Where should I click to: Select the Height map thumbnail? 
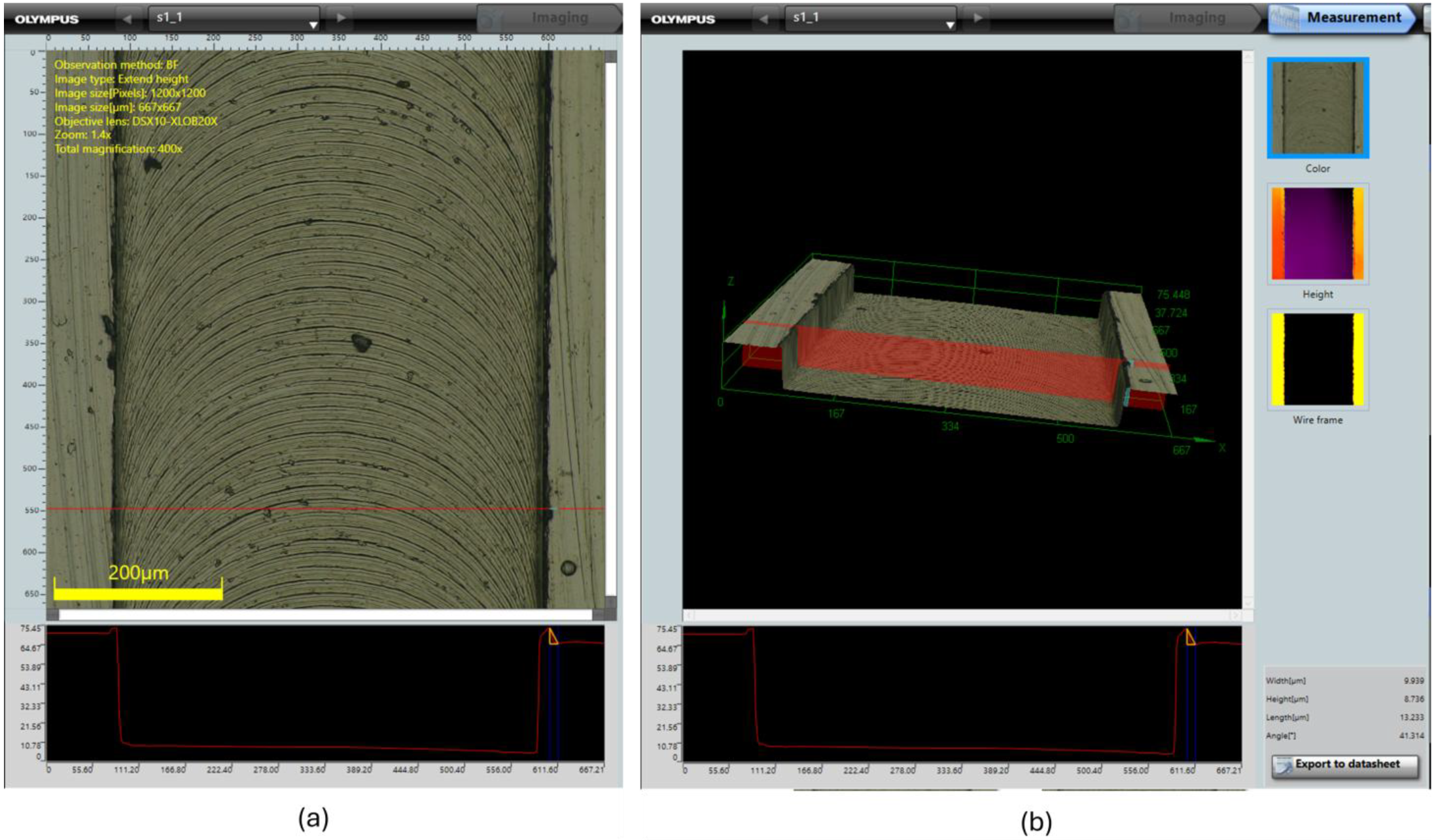click(x=1318, y=234)
